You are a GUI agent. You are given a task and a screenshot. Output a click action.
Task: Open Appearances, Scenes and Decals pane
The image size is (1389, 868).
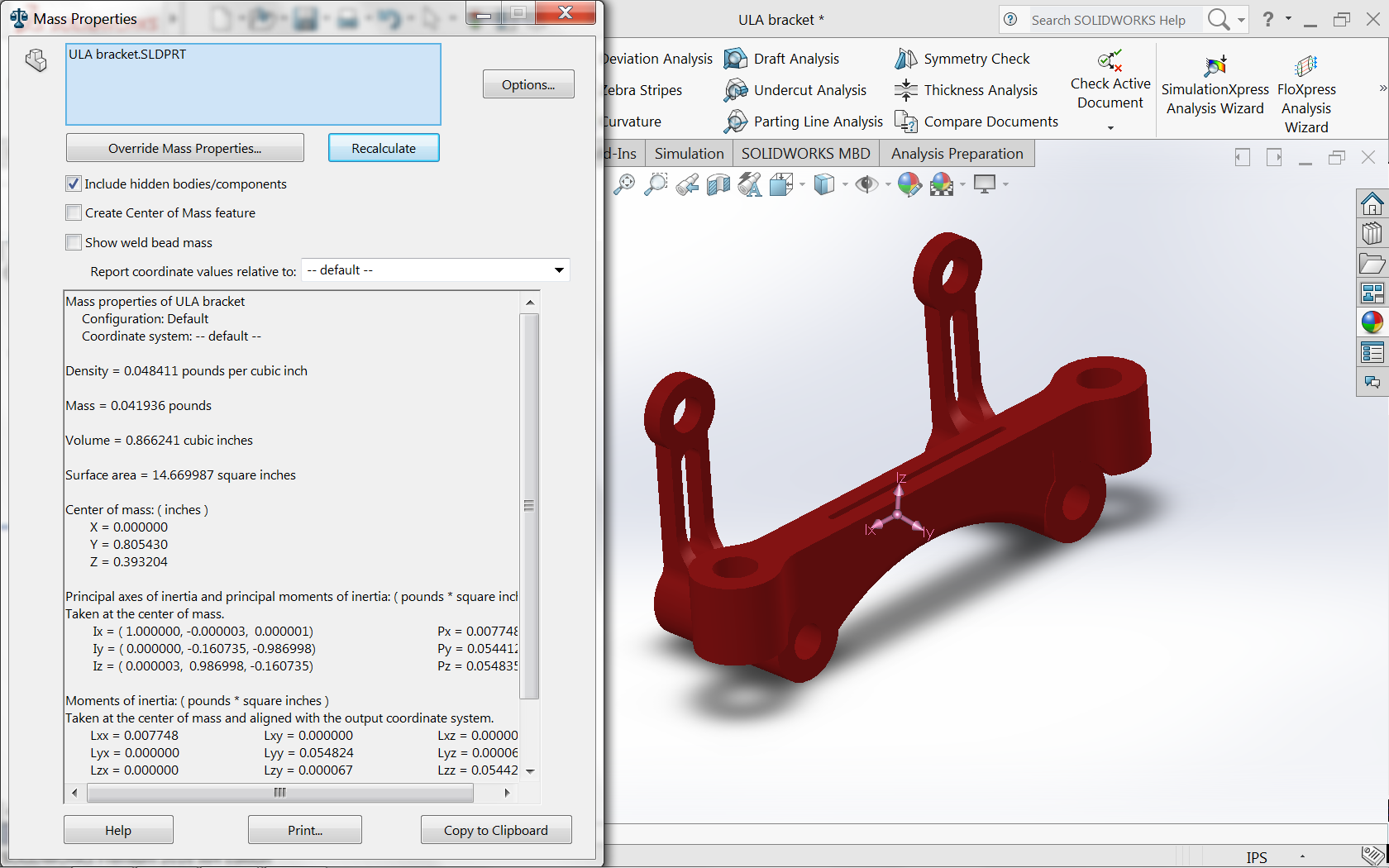coord(1372,322)
